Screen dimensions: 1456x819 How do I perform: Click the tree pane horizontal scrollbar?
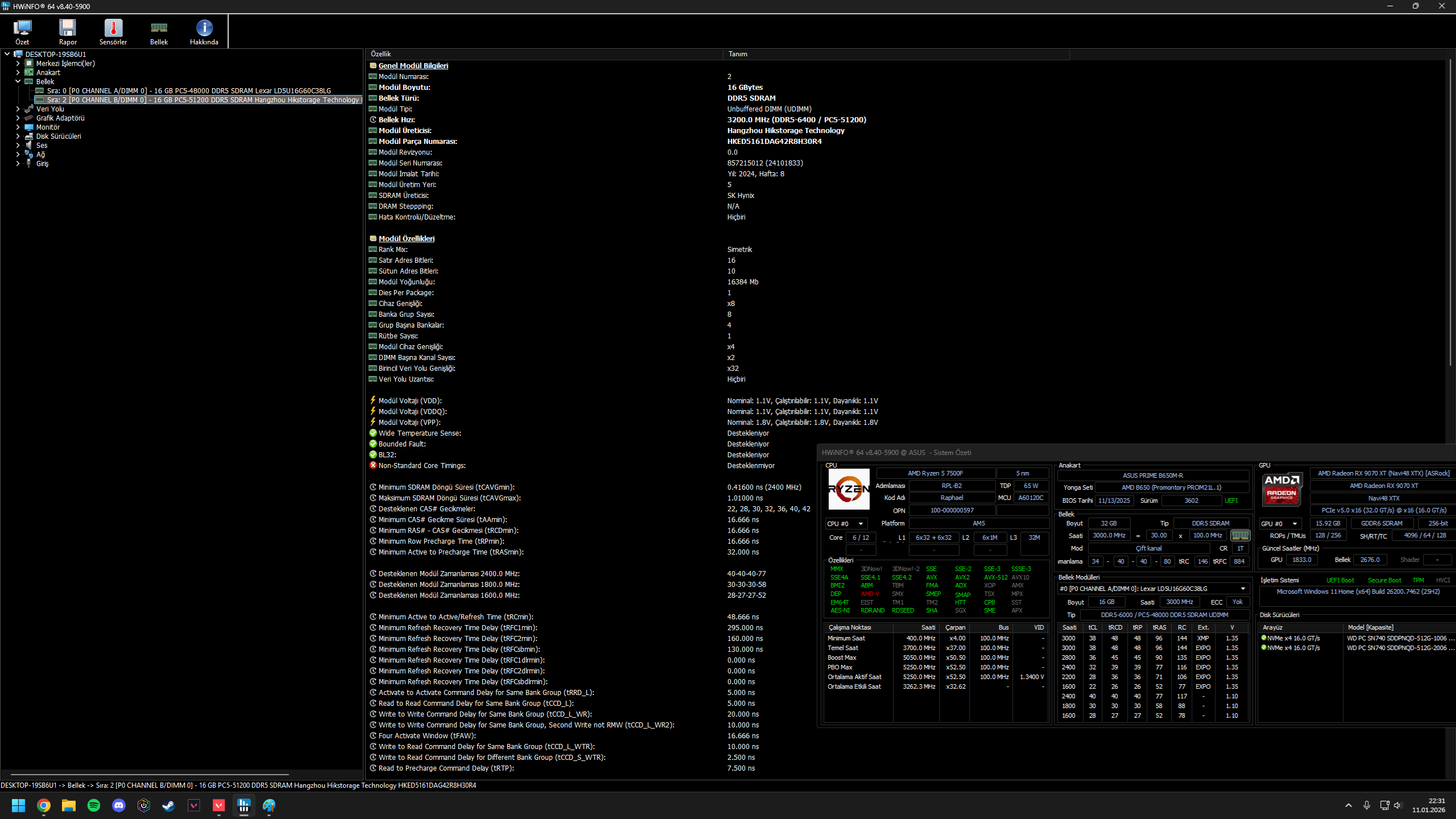pyautogui.click(x=150, y=774)
